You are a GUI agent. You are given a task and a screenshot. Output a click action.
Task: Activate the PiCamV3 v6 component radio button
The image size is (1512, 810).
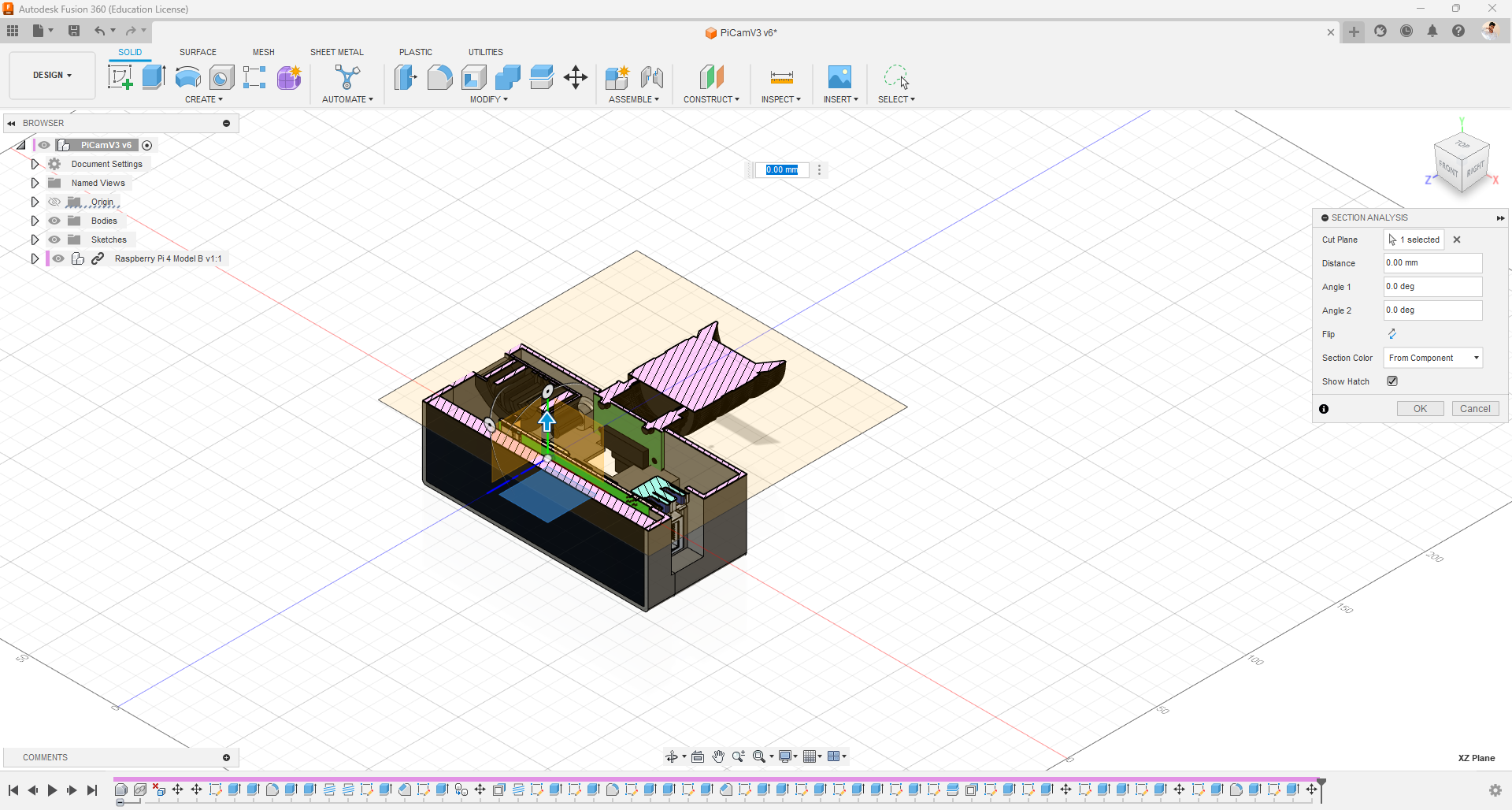(147, 145)
